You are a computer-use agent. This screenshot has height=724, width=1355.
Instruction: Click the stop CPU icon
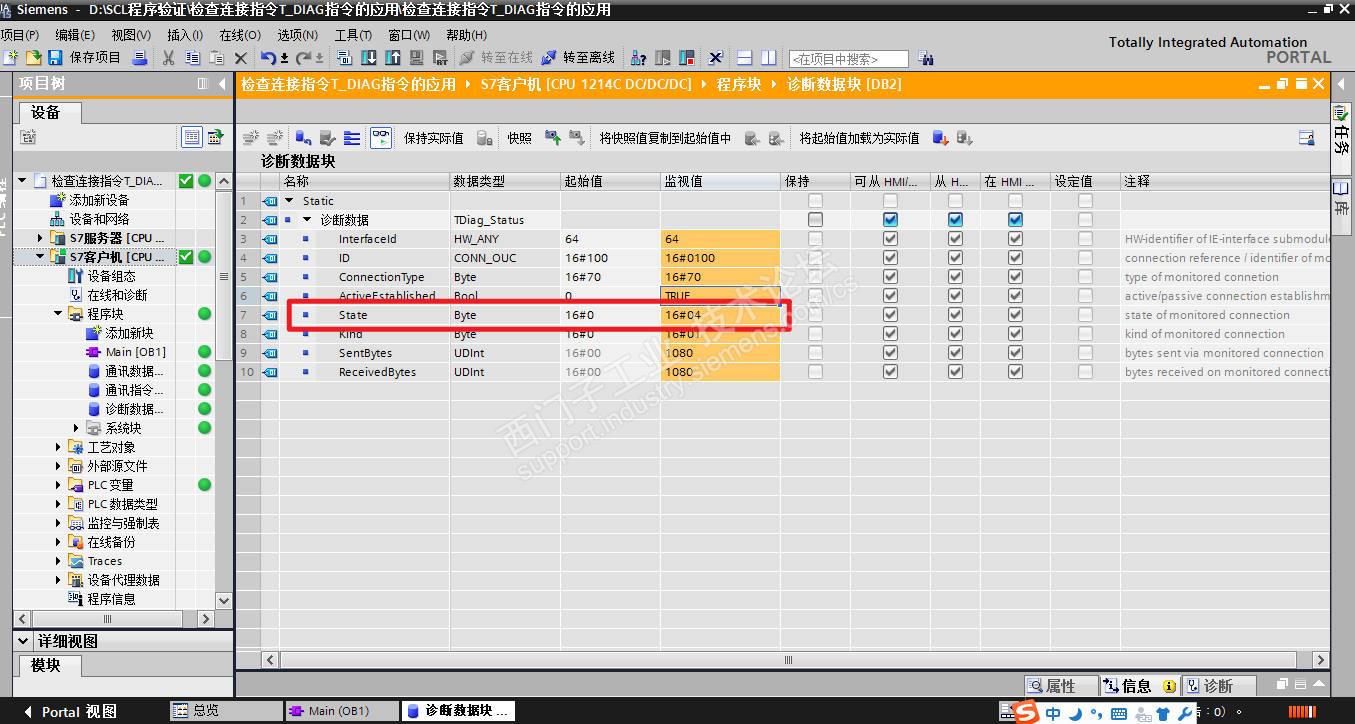tap(687, 58)
